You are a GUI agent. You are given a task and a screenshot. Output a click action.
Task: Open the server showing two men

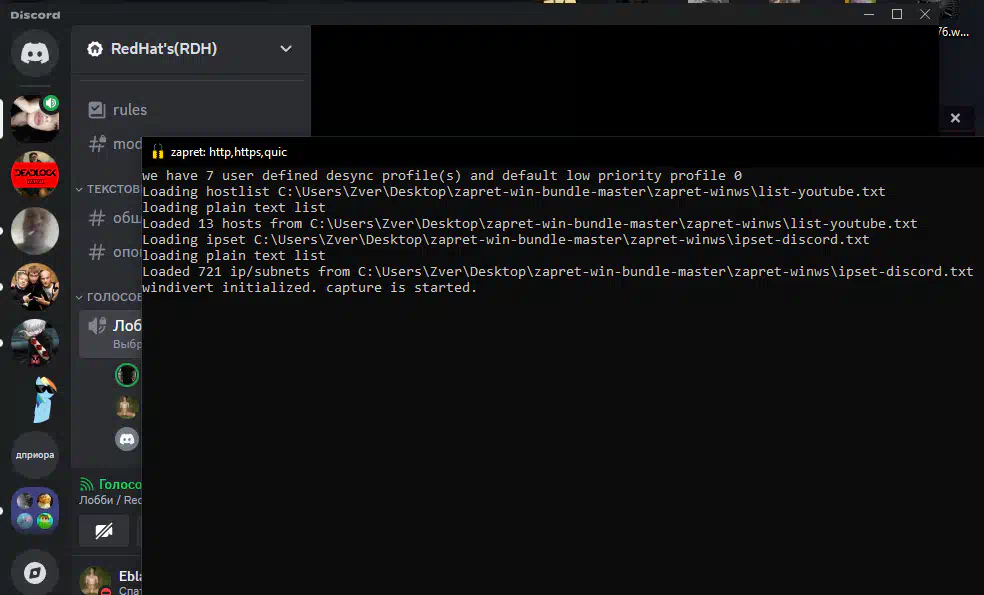[x=35, y=286]
